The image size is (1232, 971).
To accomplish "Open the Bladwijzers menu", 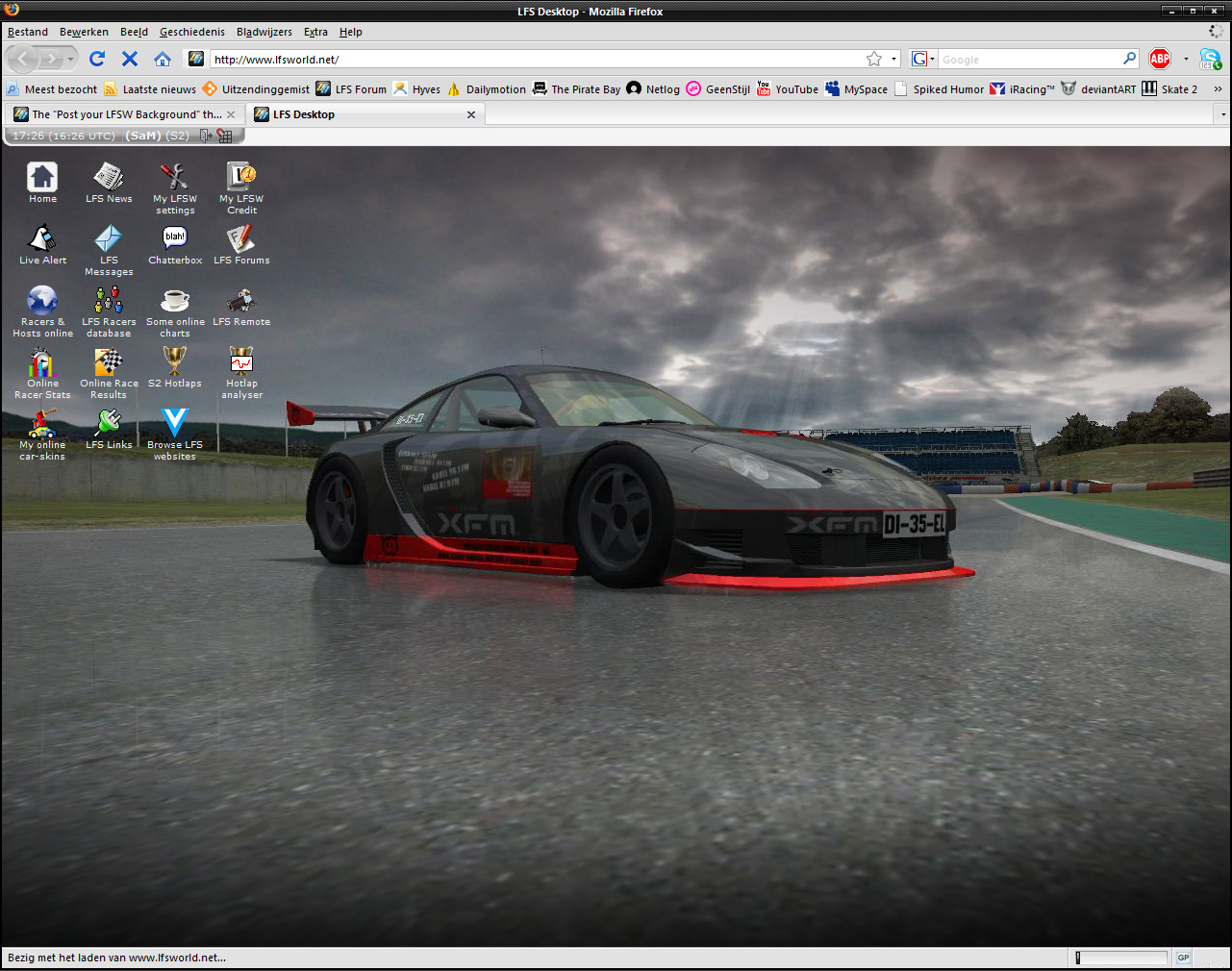I will 264,32.
